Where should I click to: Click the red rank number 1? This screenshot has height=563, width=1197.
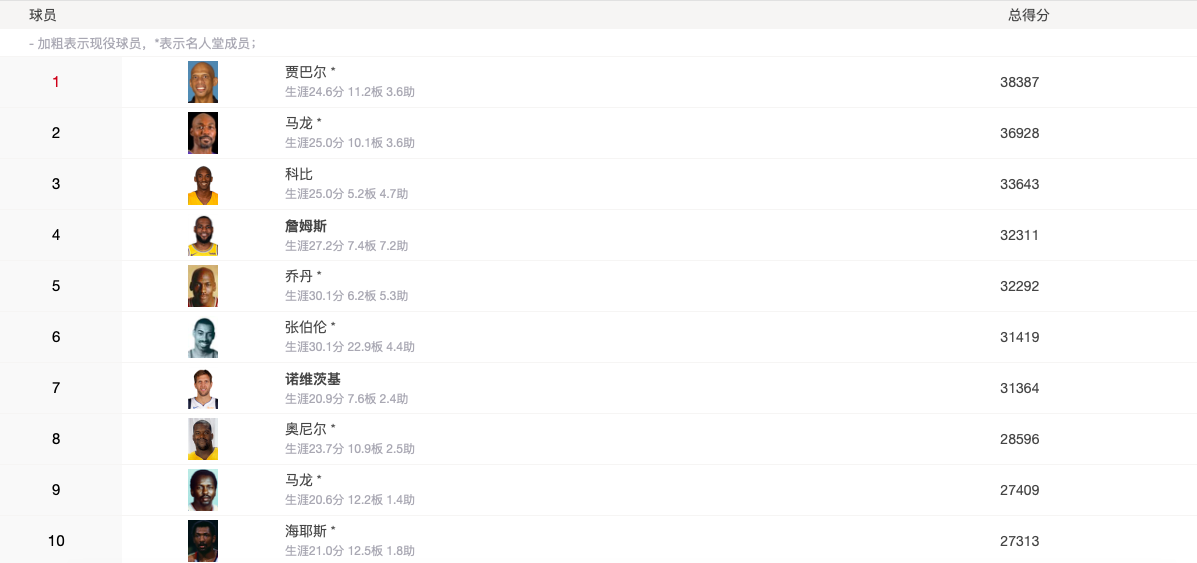click(x=56, y=82)
